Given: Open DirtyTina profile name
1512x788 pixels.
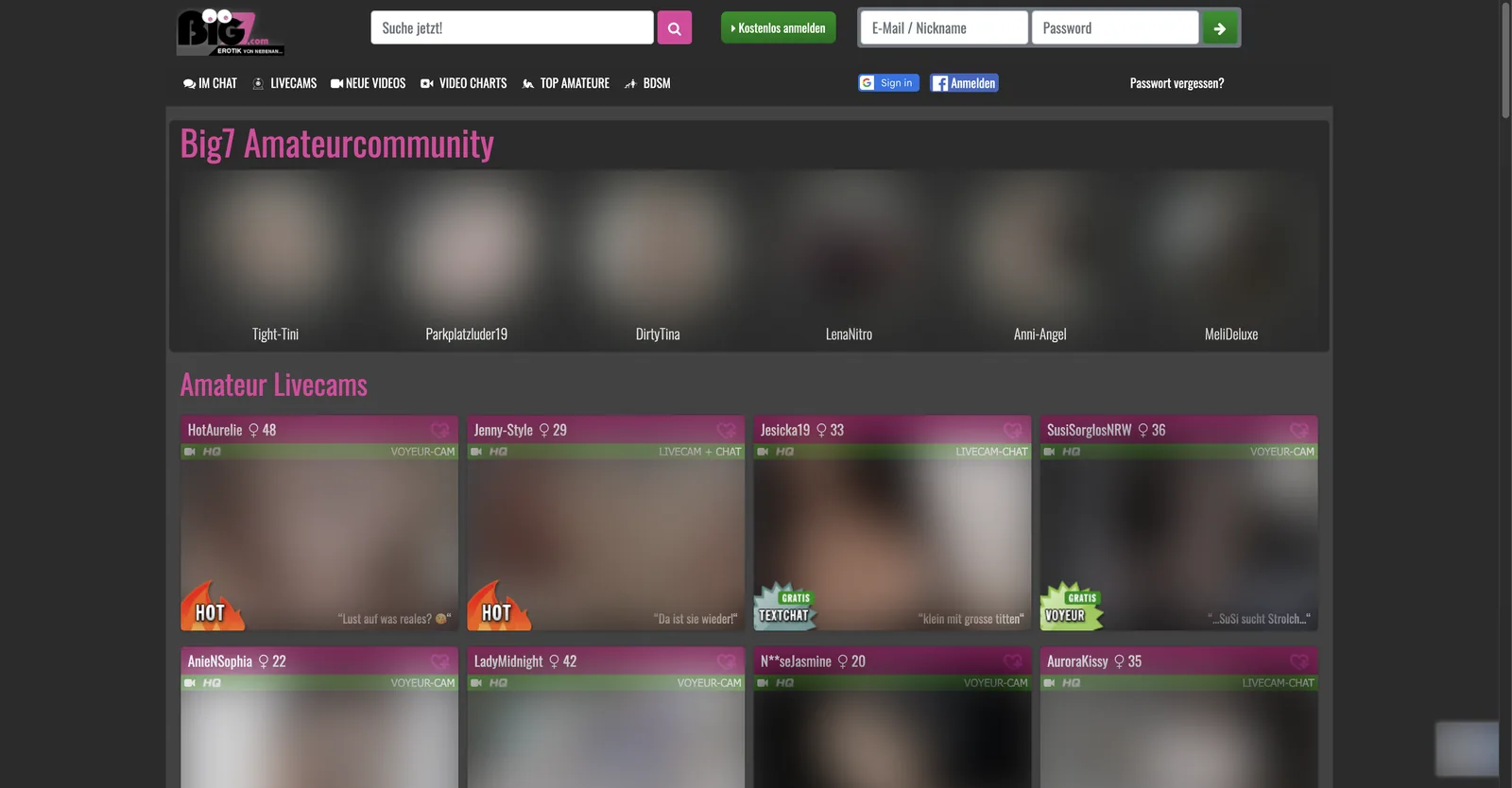Looking at the screenshot, I should click(658, 334).
